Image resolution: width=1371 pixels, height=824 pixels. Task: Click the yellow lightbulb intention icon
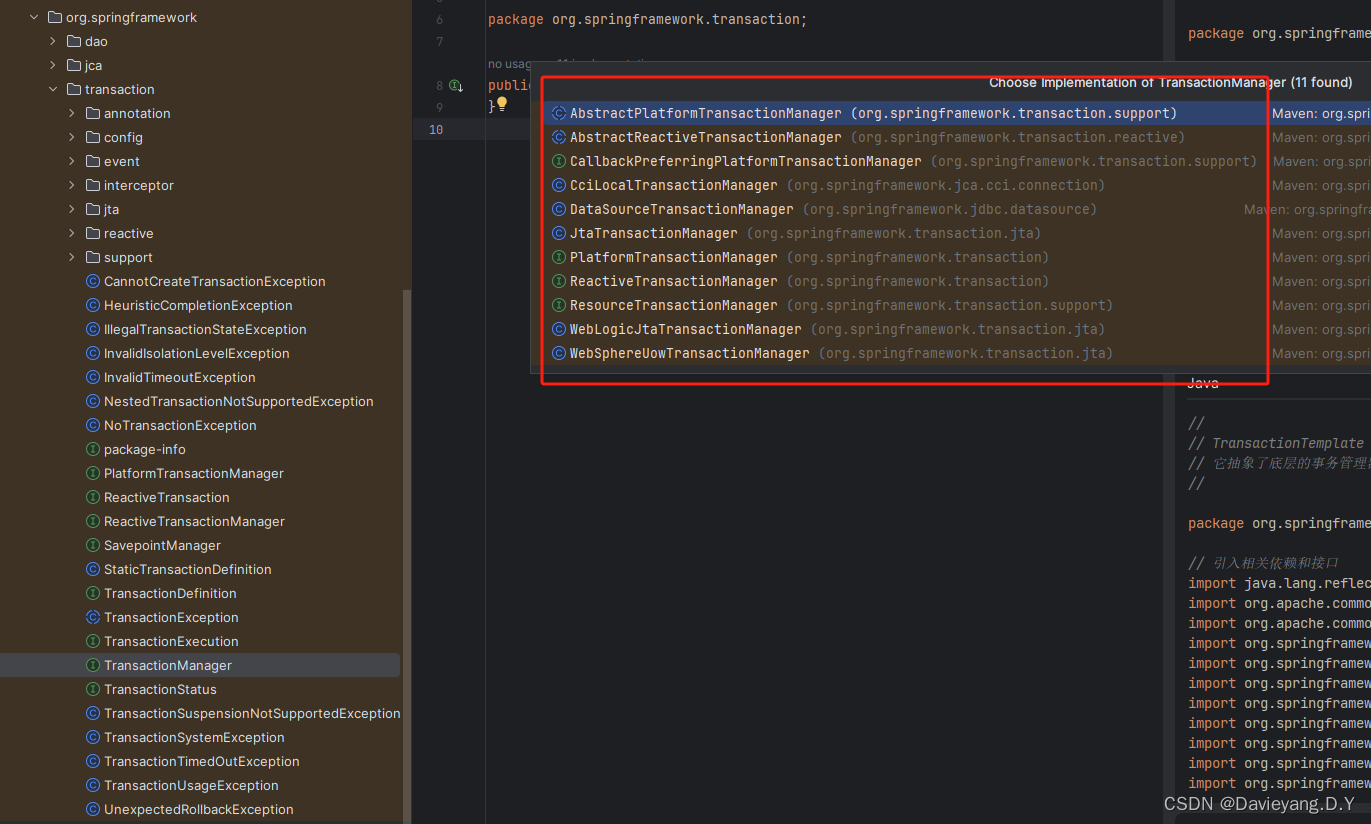(502, 103)
